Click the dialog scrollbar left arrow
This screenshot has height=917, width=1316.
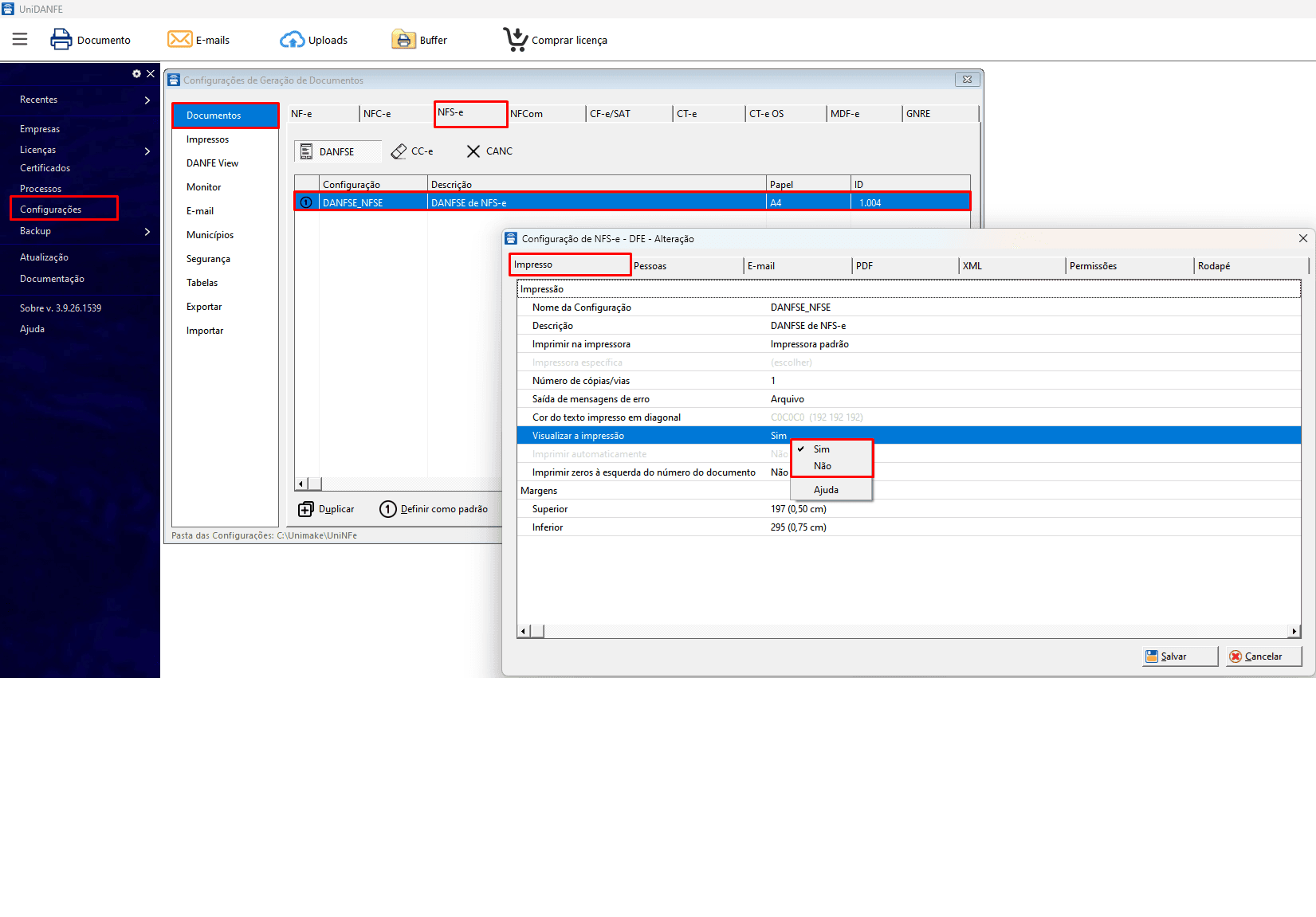524,631
